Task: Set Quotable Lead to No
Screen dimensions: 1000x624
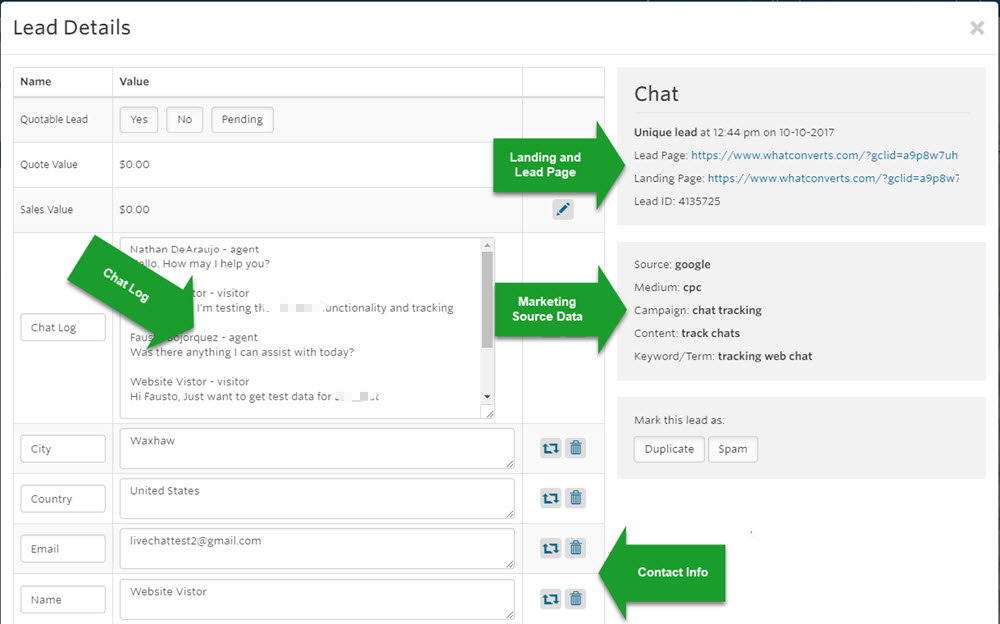Action: tap(184, 119)
